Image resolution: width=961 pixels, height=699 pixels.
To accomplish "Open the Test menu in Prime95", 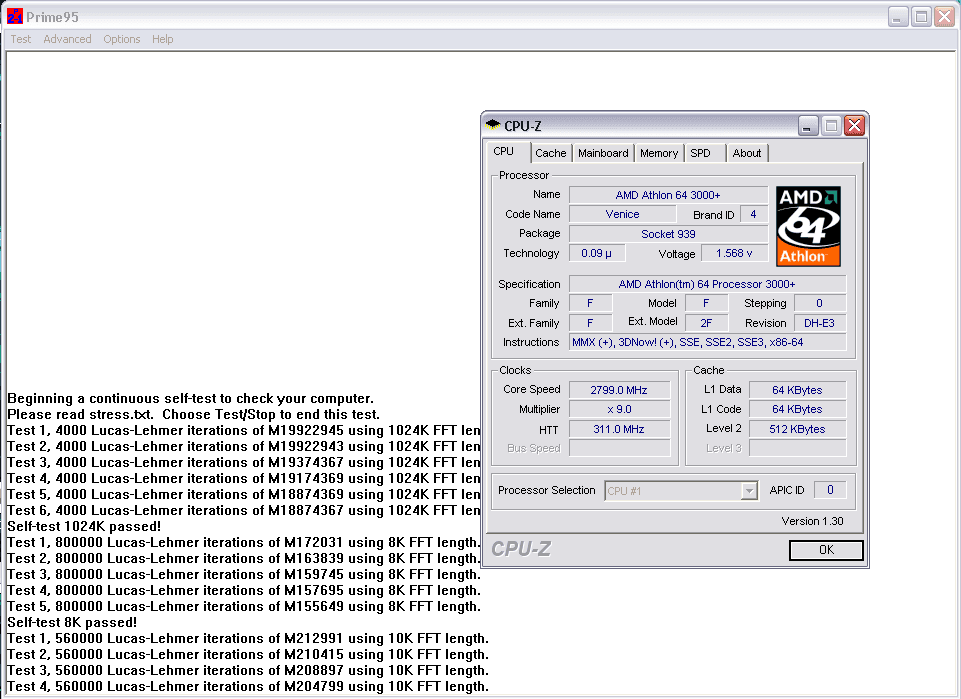I will [20, 39].
